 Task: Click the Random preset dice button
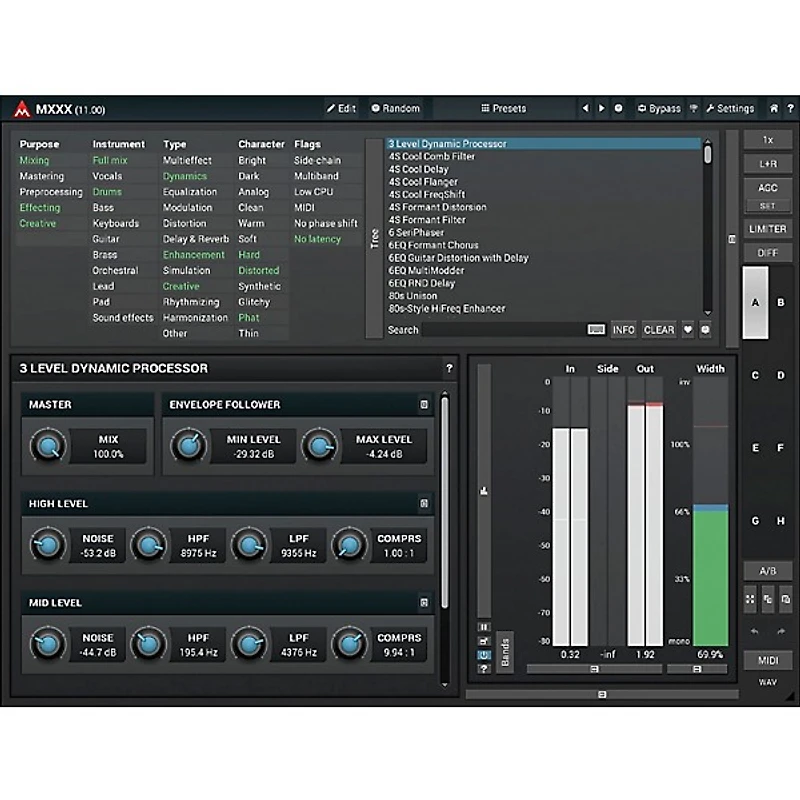[395, 108]
